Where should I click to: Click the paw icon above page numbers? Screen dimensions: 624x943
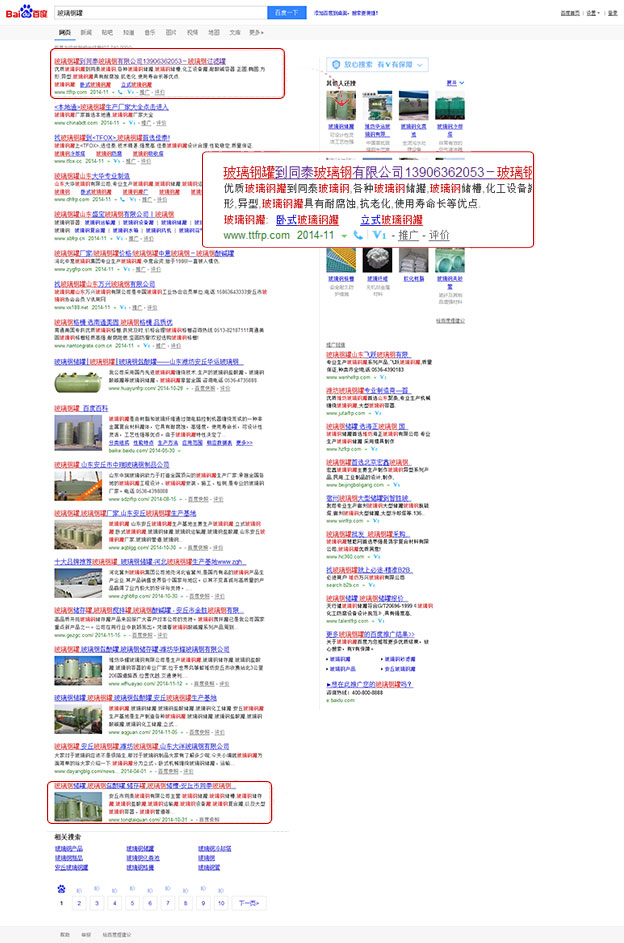pos(61,889)
